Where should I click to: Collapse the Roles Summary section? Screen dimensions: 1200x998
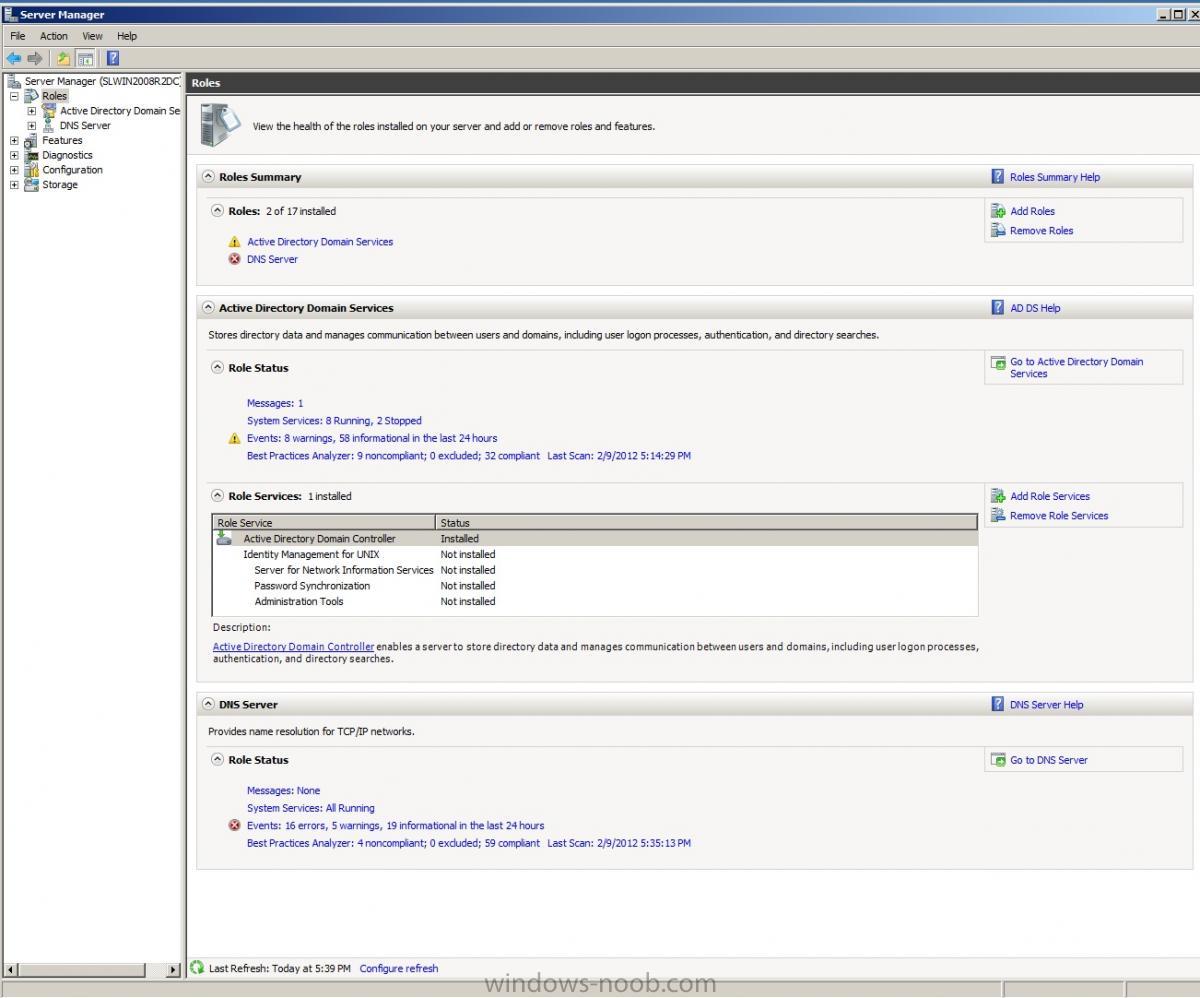208,177
